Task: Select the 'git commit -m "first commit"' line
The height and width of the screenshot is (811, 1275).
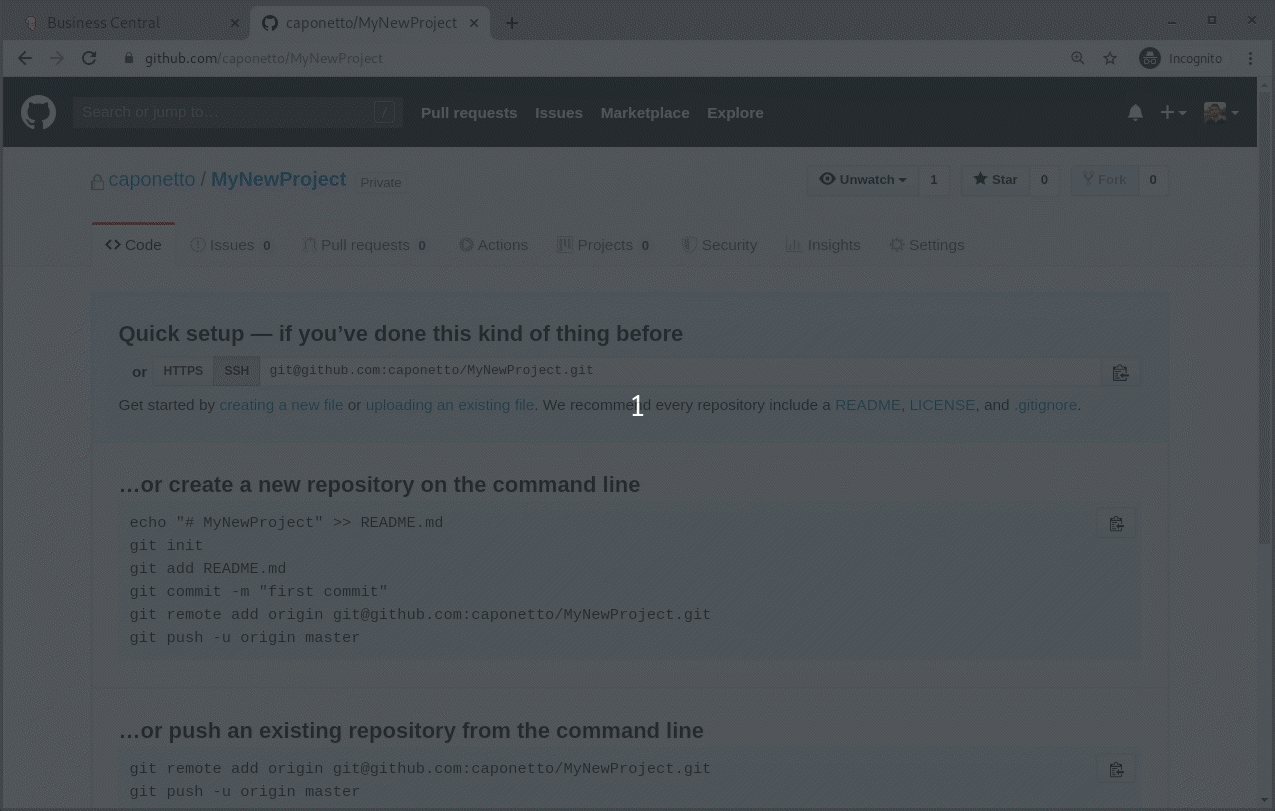Action: coord(258,592)
